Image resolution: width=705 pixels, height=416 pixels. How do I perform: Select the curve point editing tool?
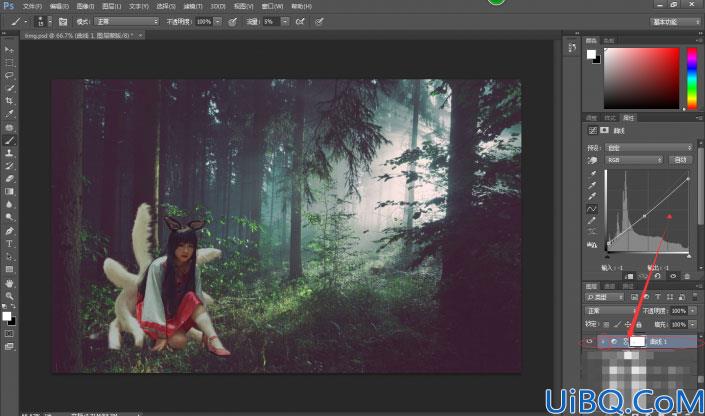tap(592, 209)
